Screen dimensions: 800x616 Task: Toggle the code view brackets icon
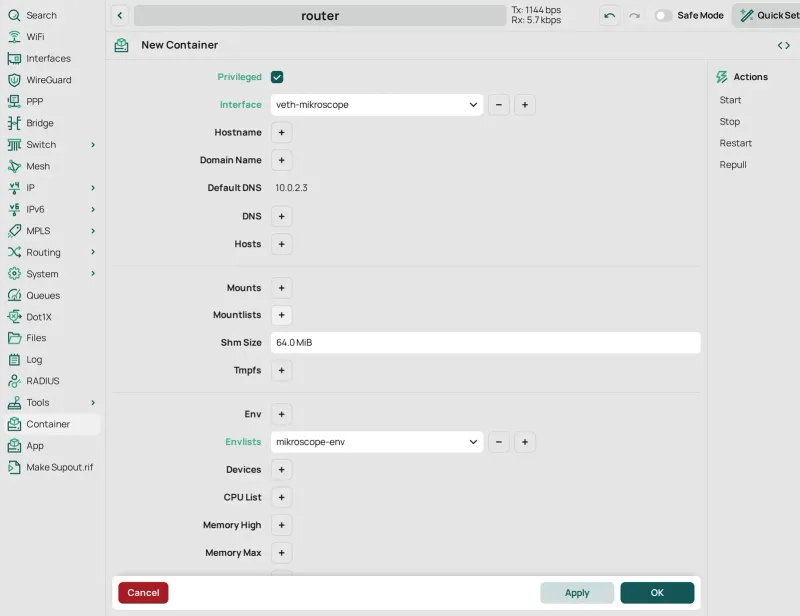pos(784,45)
